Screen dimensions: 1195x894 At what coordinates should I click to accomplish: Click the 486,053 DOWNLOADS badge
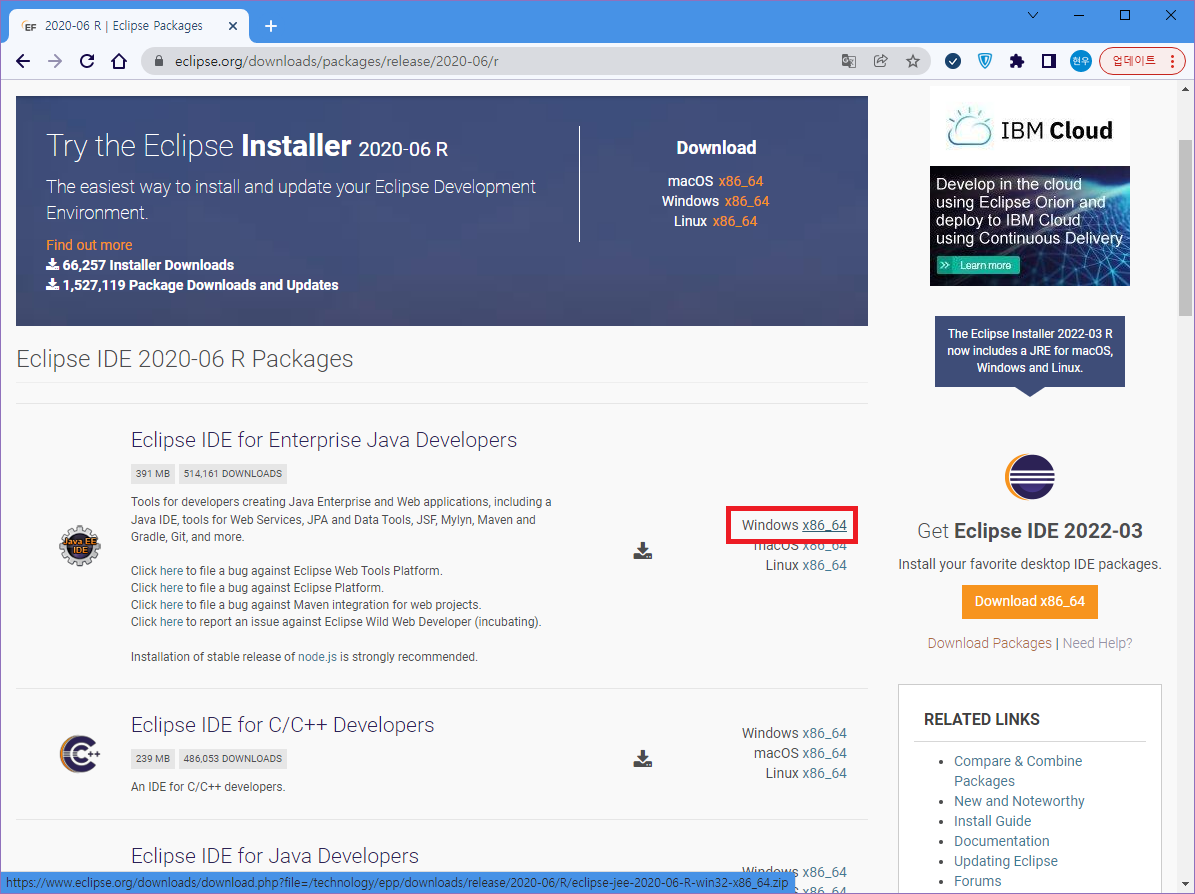click(232, 758)
